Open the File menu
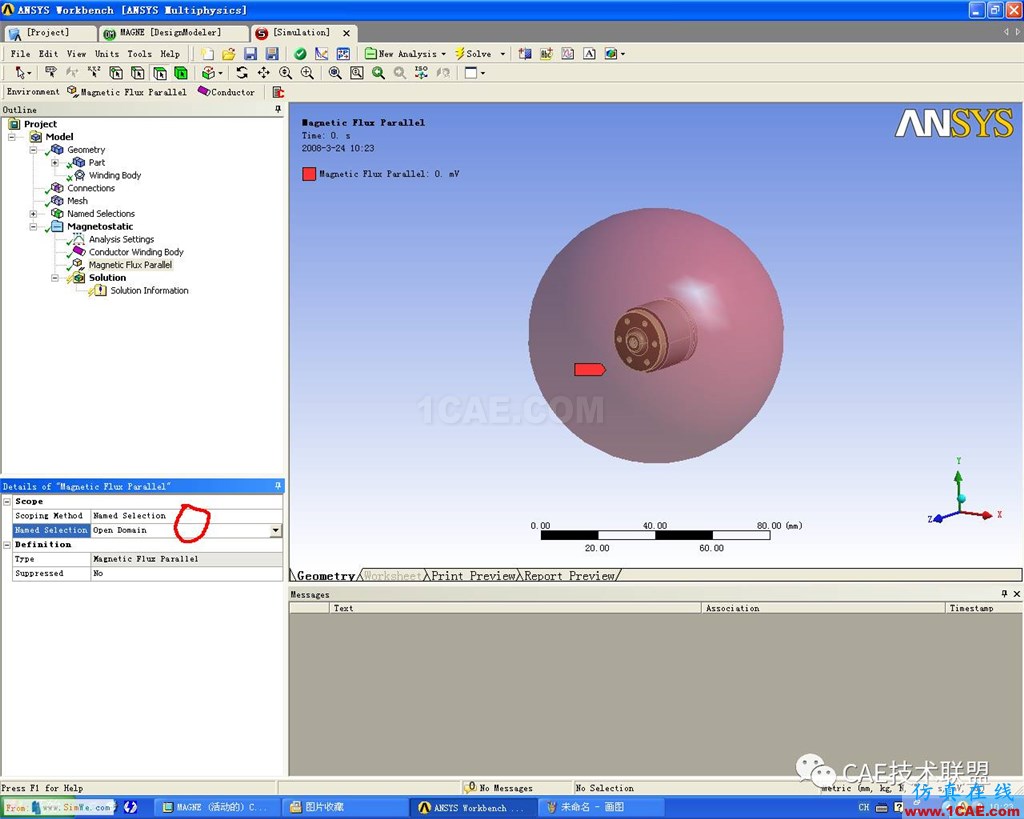 click(x=20, y=54)
